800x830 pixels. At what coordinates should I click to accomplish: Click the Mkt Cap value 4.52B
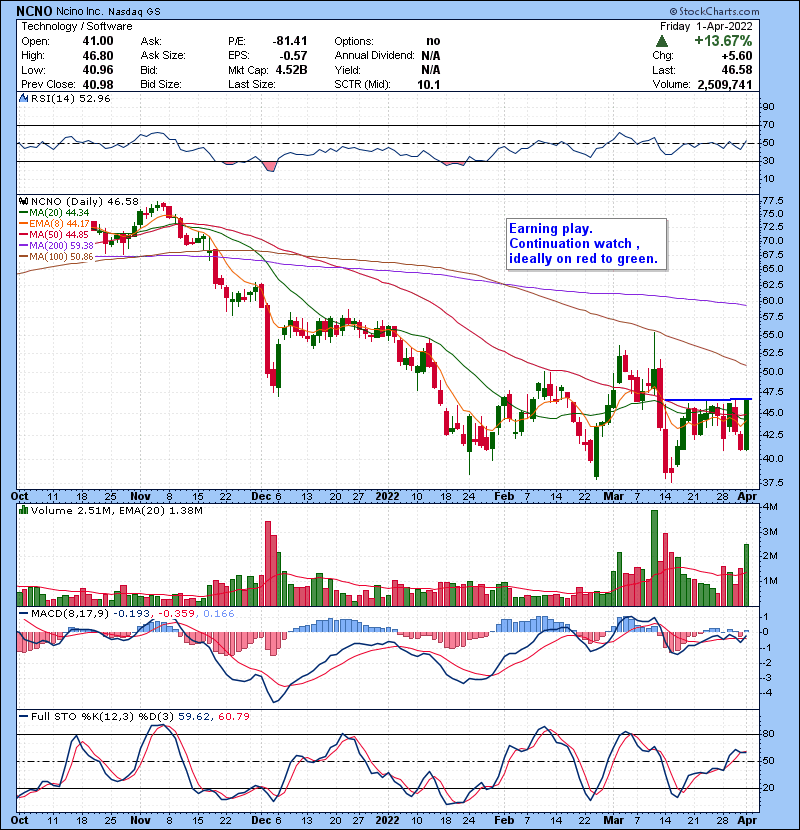291,70
